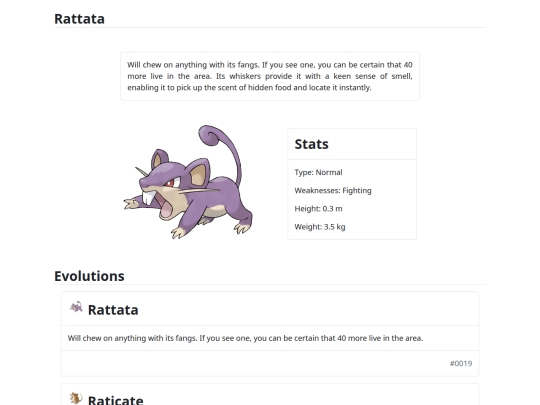Click the small Rattata sprite icon
Viewport: 540px width, 405px height.
click(76, 307)
